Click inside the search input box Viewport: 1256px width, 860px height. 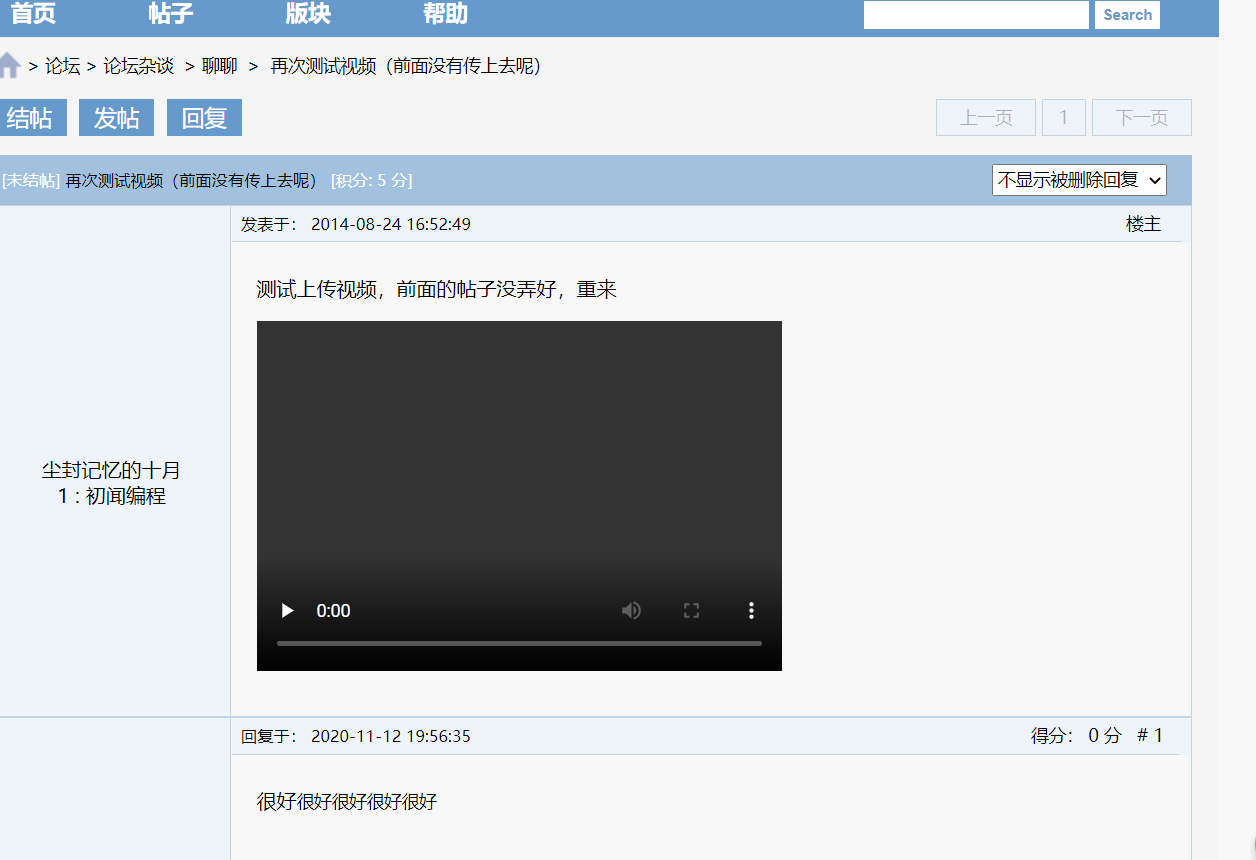975,14
